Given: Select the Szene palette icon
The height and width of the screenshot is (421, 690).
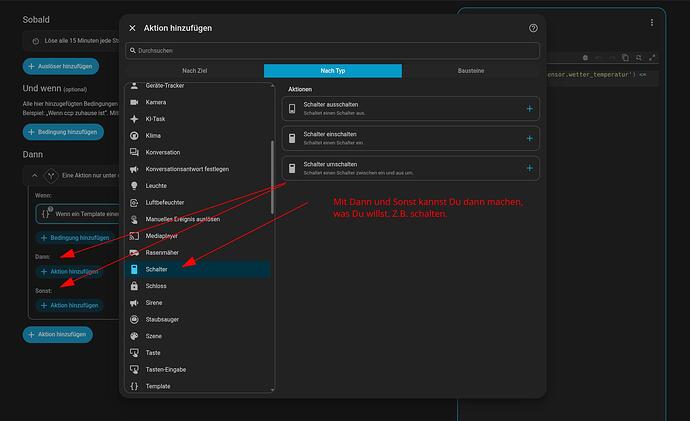Looking at the screenshot, I should 134,336.
